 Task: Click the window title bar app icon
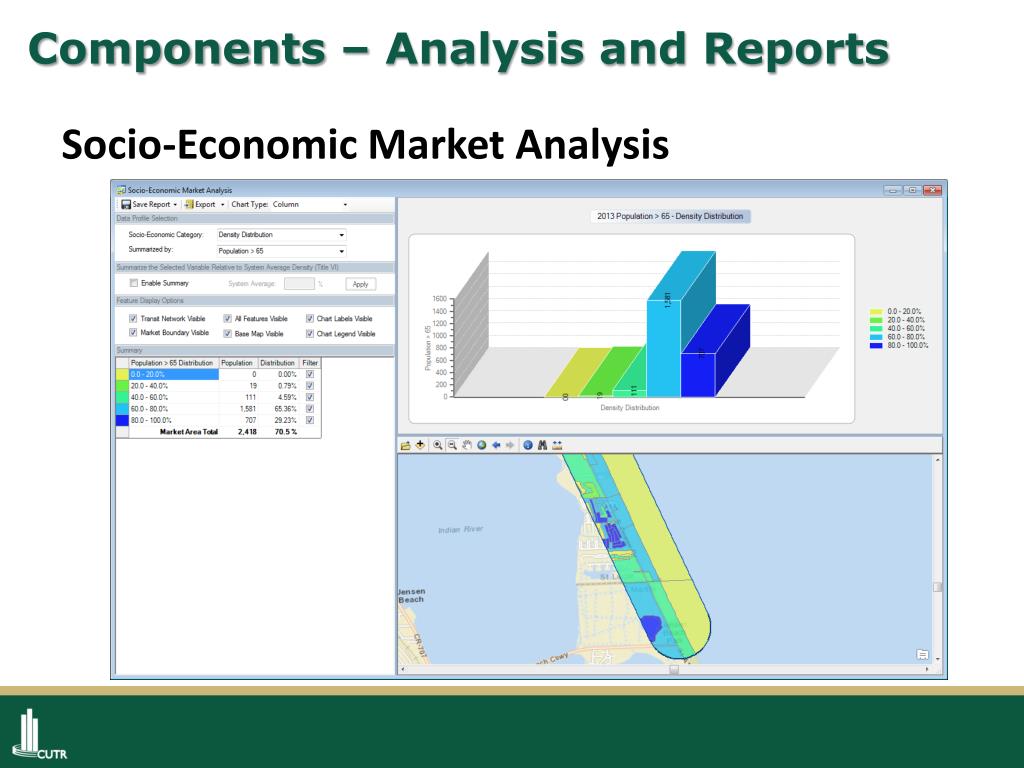121,190
